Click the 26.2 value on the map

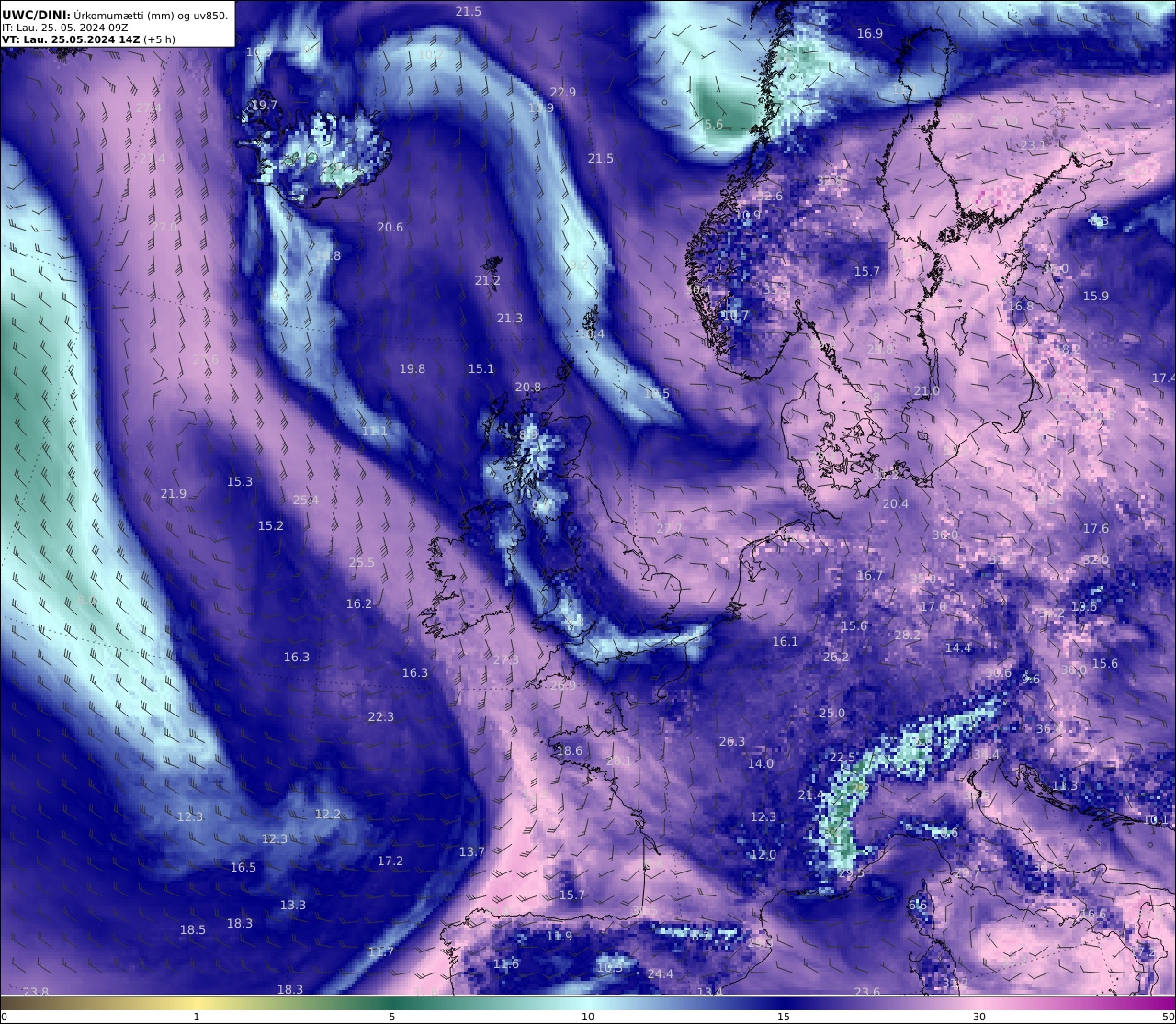pyautogui.click(x=836, y=657)
